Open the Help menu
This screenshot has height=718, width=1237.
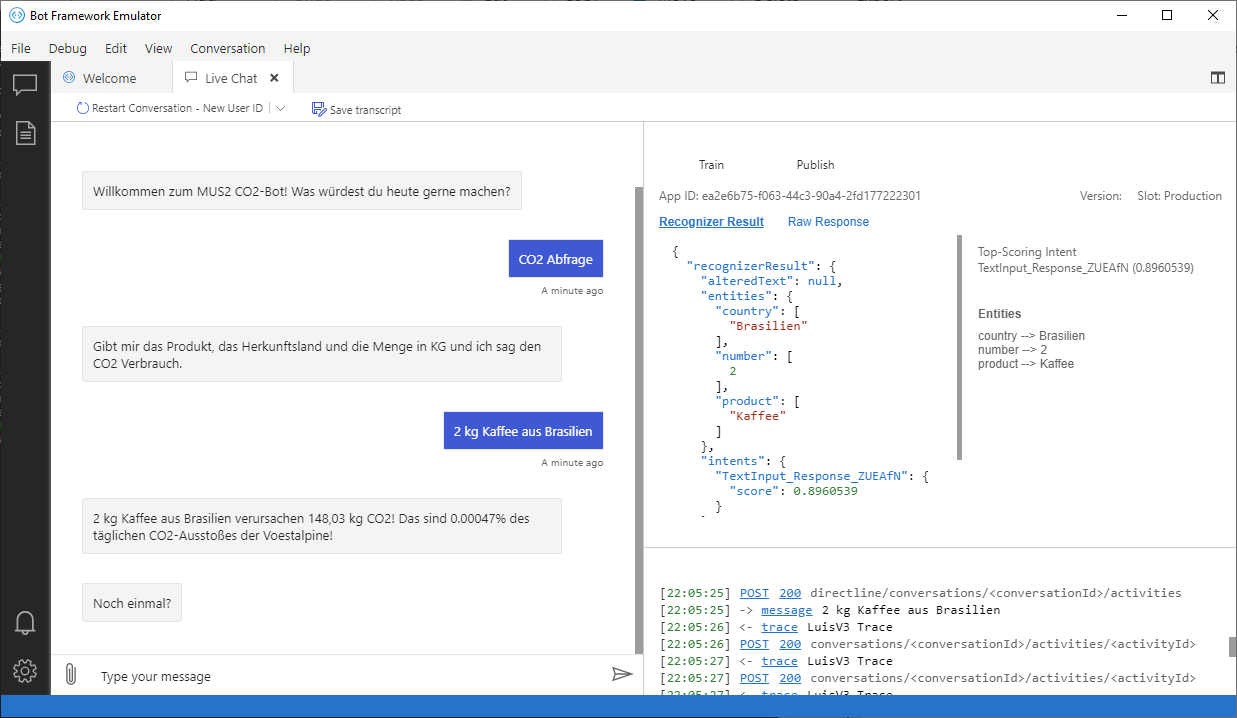click(297, 48)
